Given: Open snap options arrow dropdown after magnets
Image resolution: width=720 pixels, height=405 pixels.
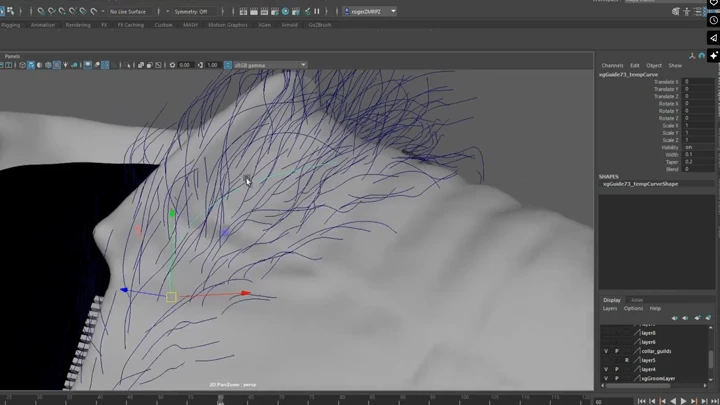Looking at the screenshot, I should pos(102,11).
